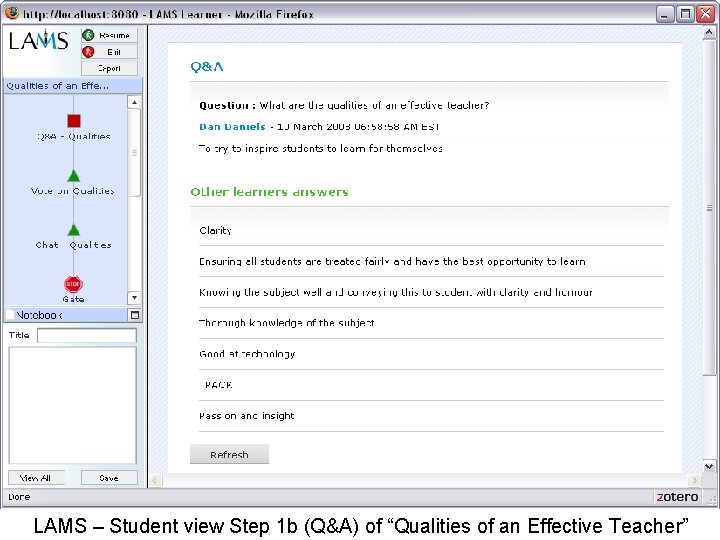Open the Dan Daniels name link
The width and height of the screenshot is (720, 540).
coord(232,127)
